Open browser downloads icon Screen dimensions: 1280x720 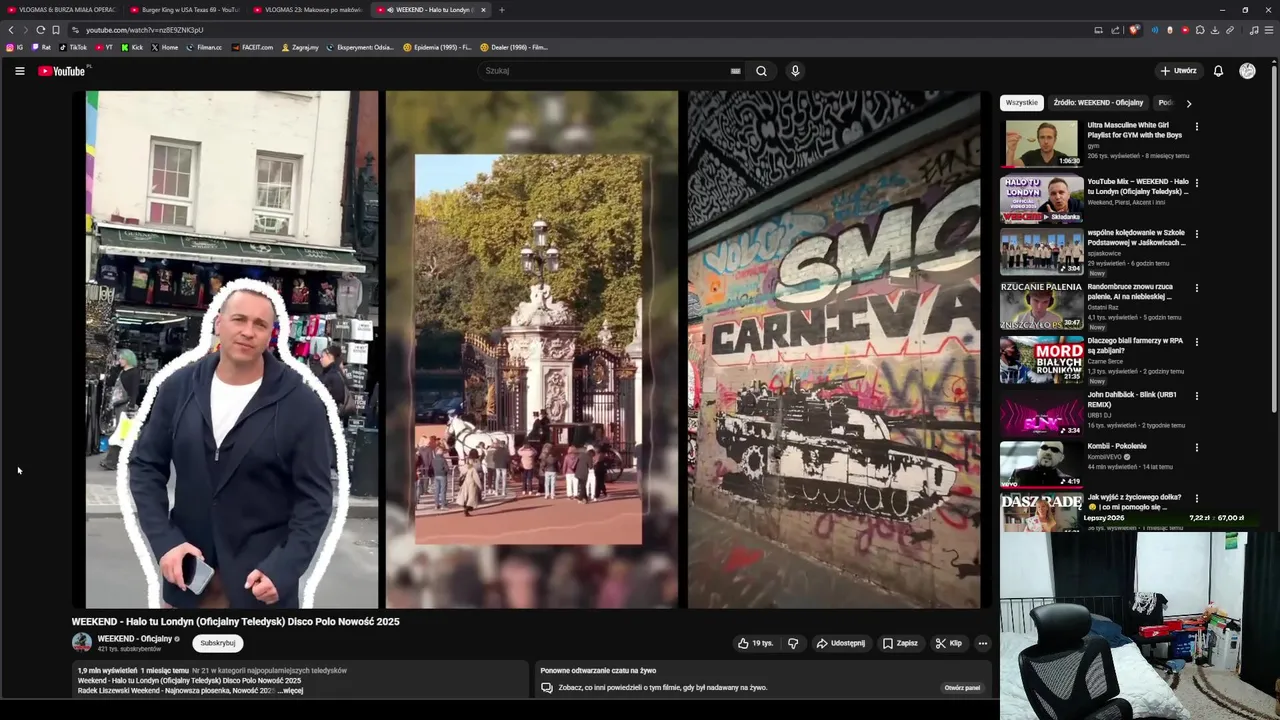(x=1215, y=30)
